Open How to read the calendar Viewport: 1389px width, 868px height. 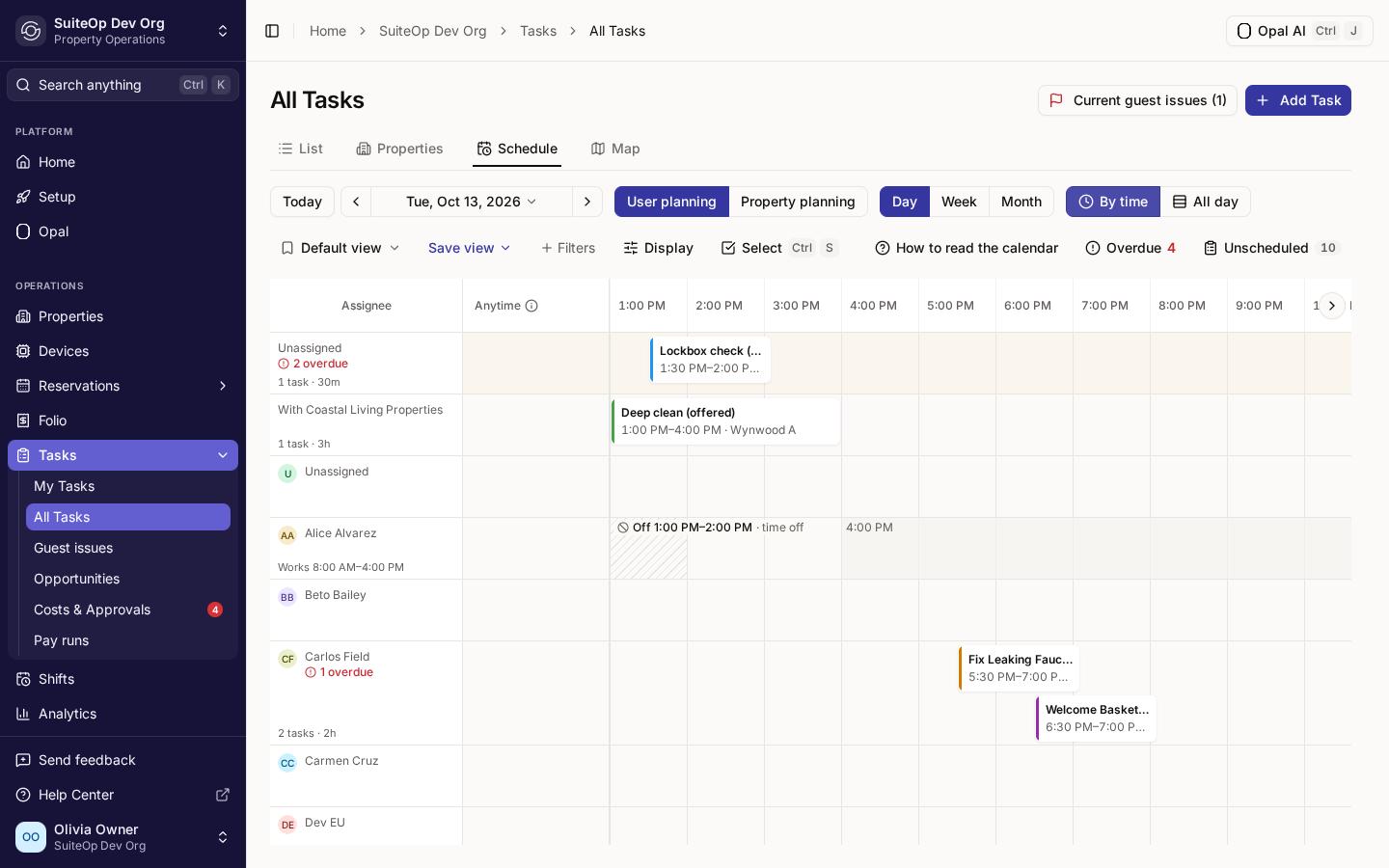967,248
